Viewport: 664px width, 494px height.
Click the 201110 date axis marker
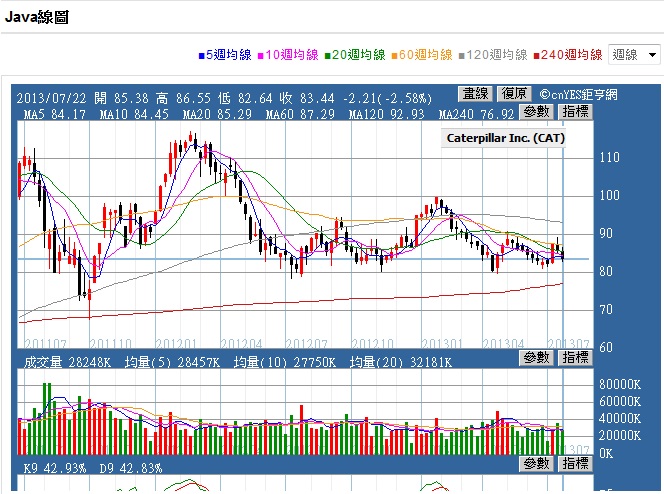click(110, 343)
